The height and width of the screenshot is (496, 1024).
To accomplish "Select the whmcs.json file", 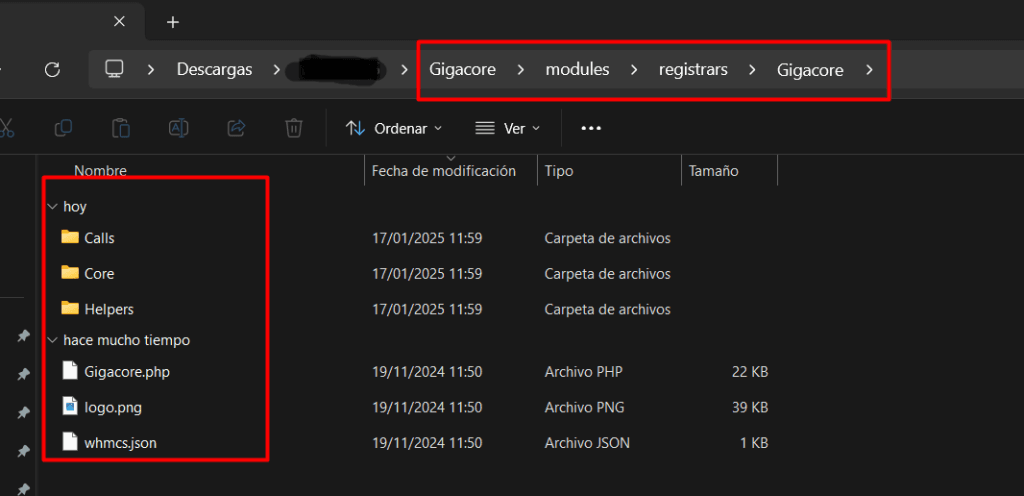I will point(119,442).
